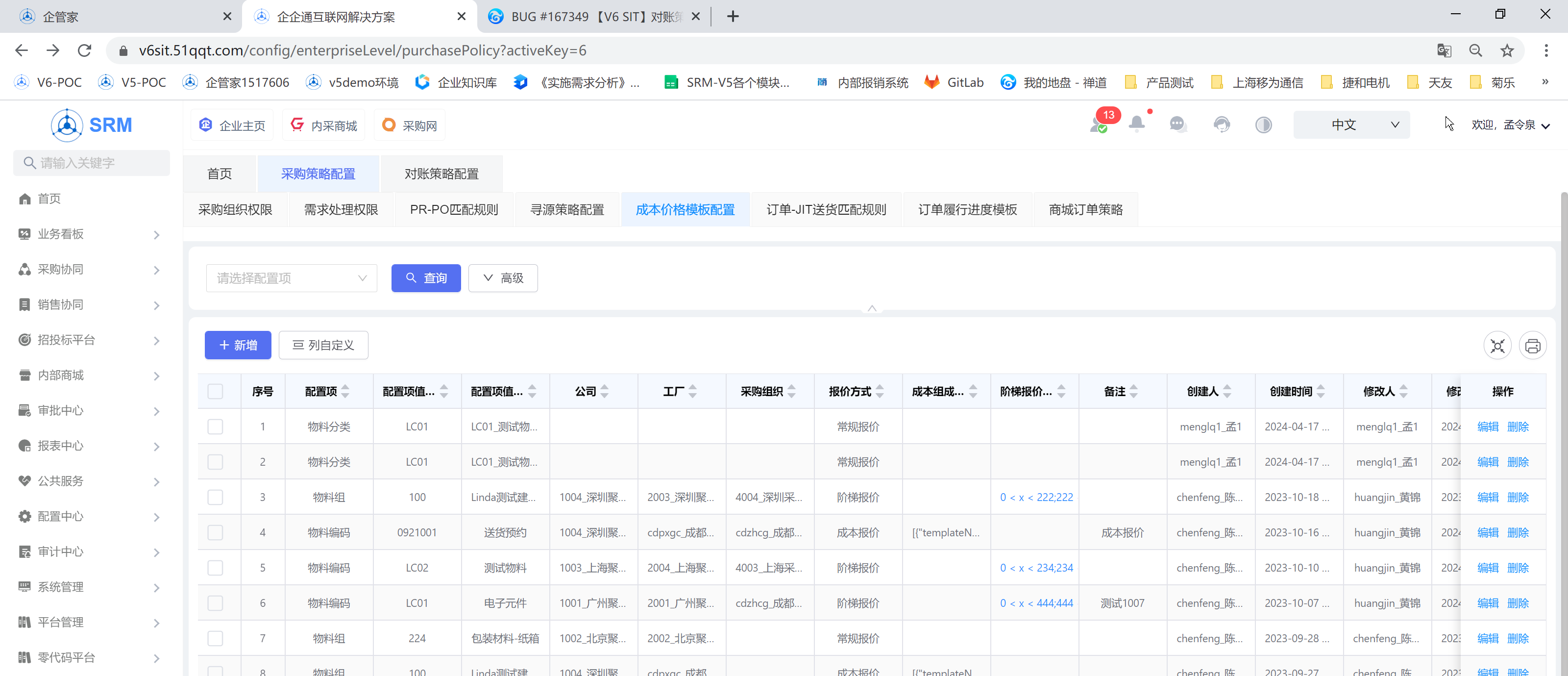This screenshot has width=1568, height=676.
Task: Open the GitLab bookmark
Action: click(953, 82)
